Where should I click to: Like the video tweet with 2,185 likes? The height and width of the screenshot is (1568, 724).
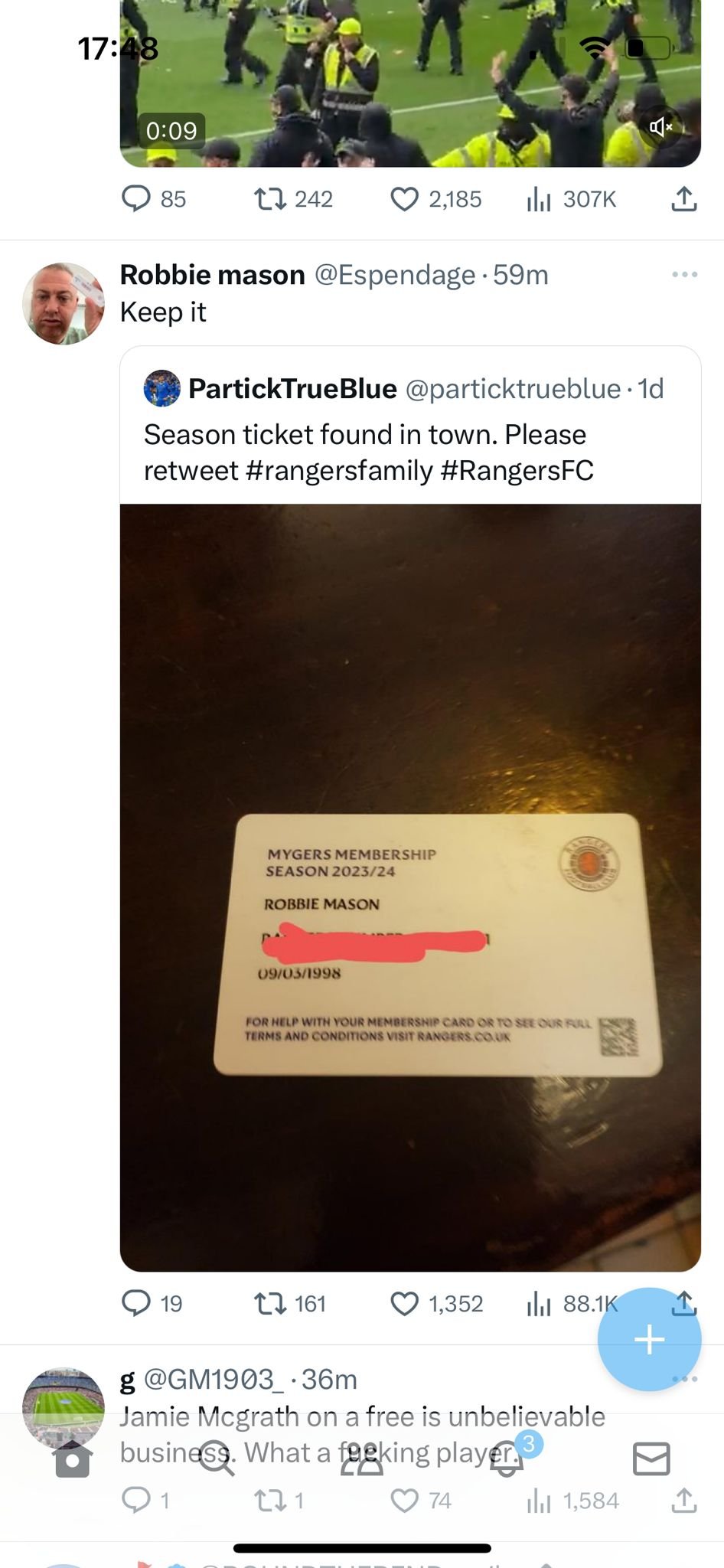coord(435,199)
